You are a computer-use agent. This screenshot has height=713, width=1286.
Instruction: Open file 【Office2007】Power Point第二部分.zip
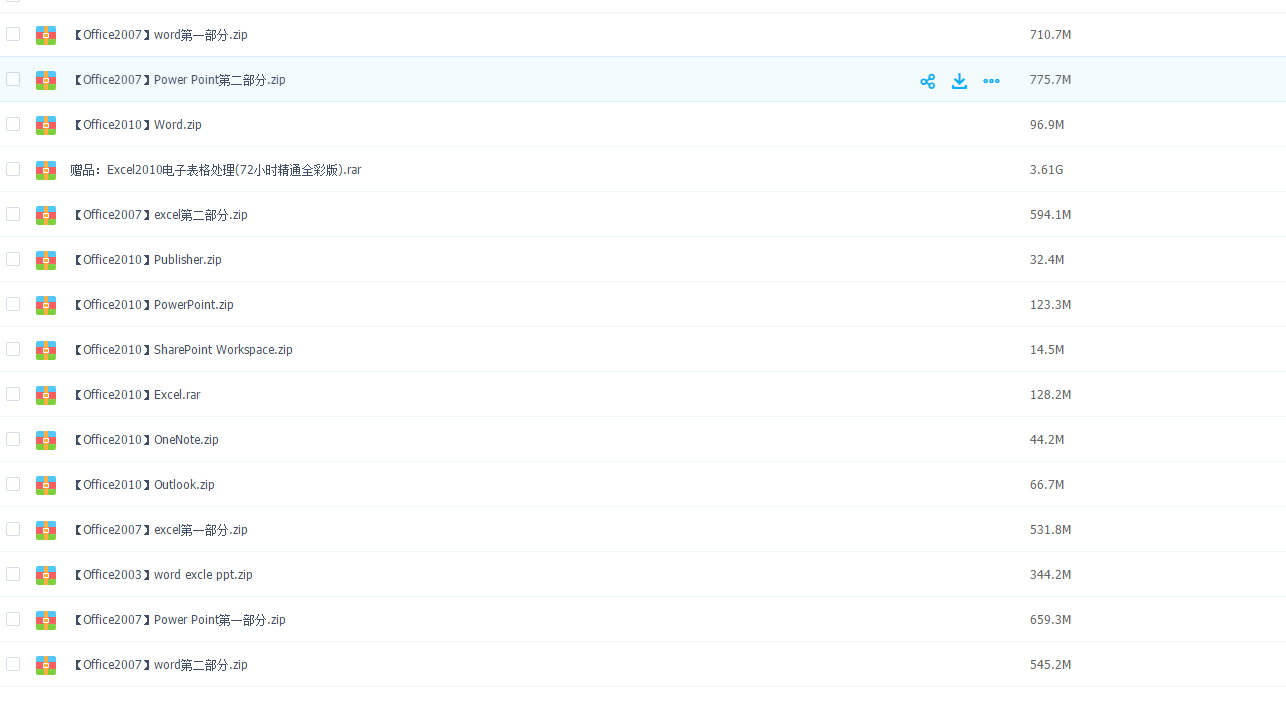coord(178,80)
